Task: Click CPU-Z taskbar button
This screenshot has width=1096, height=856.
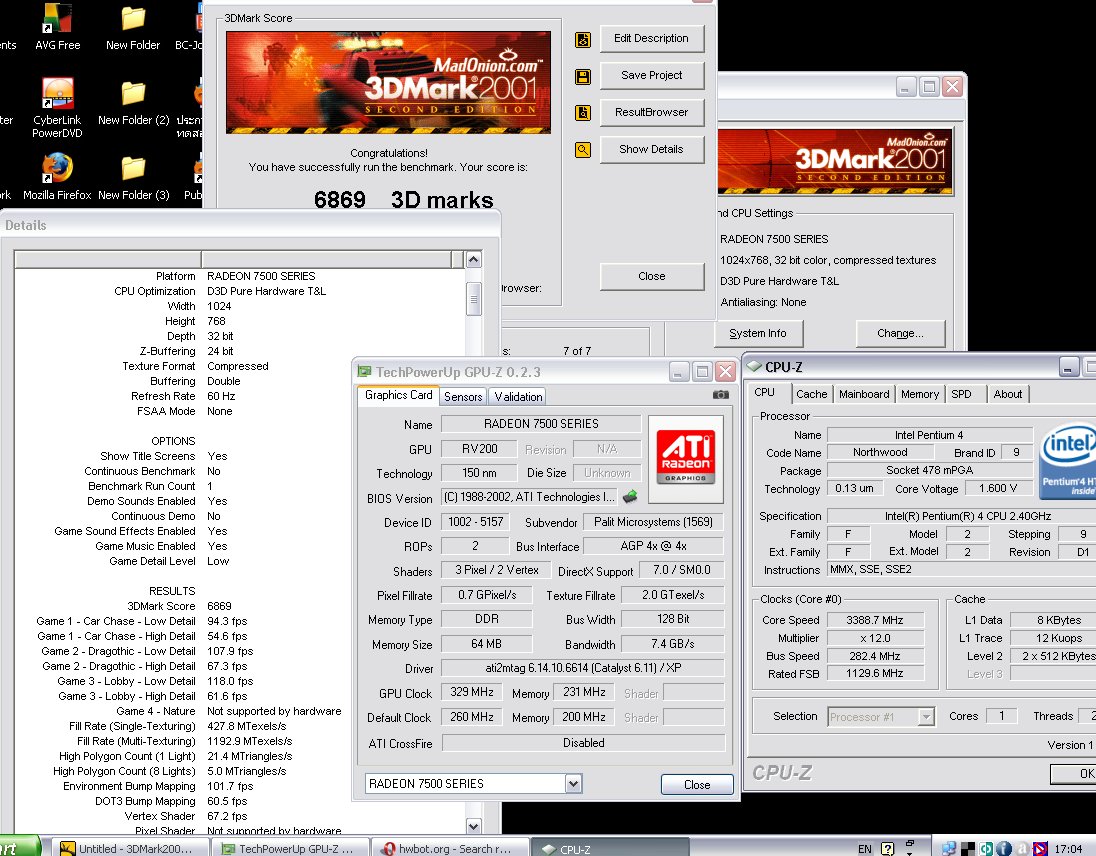Action: (610, 848)
